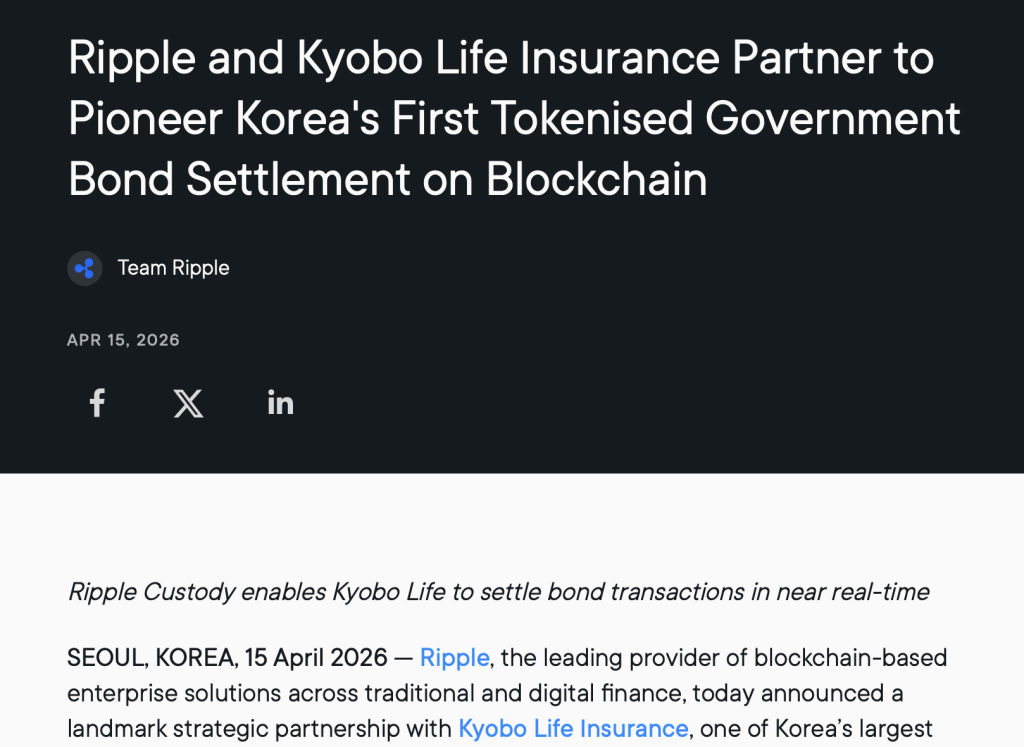1024x747 pixels.
Task: Click the APR 15, 2026 publish date
Action: click(x=122, y=340)
